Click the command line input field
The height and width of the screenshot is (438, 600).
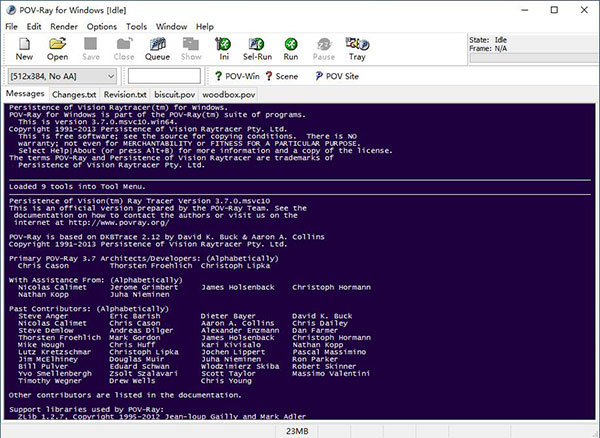tap(164, 76)
